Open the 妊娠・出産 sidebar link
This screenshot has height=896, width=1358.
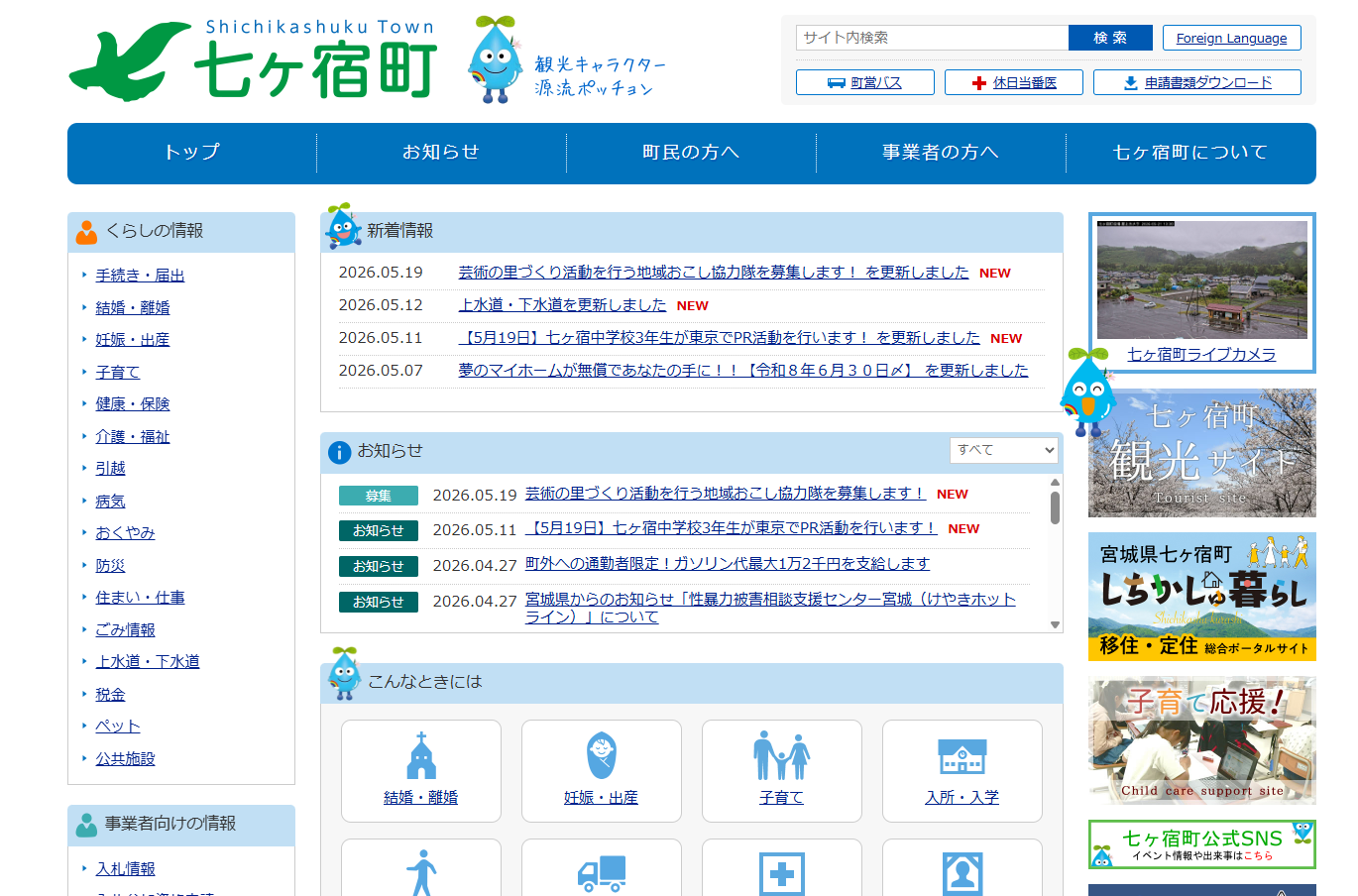(133, 340)
